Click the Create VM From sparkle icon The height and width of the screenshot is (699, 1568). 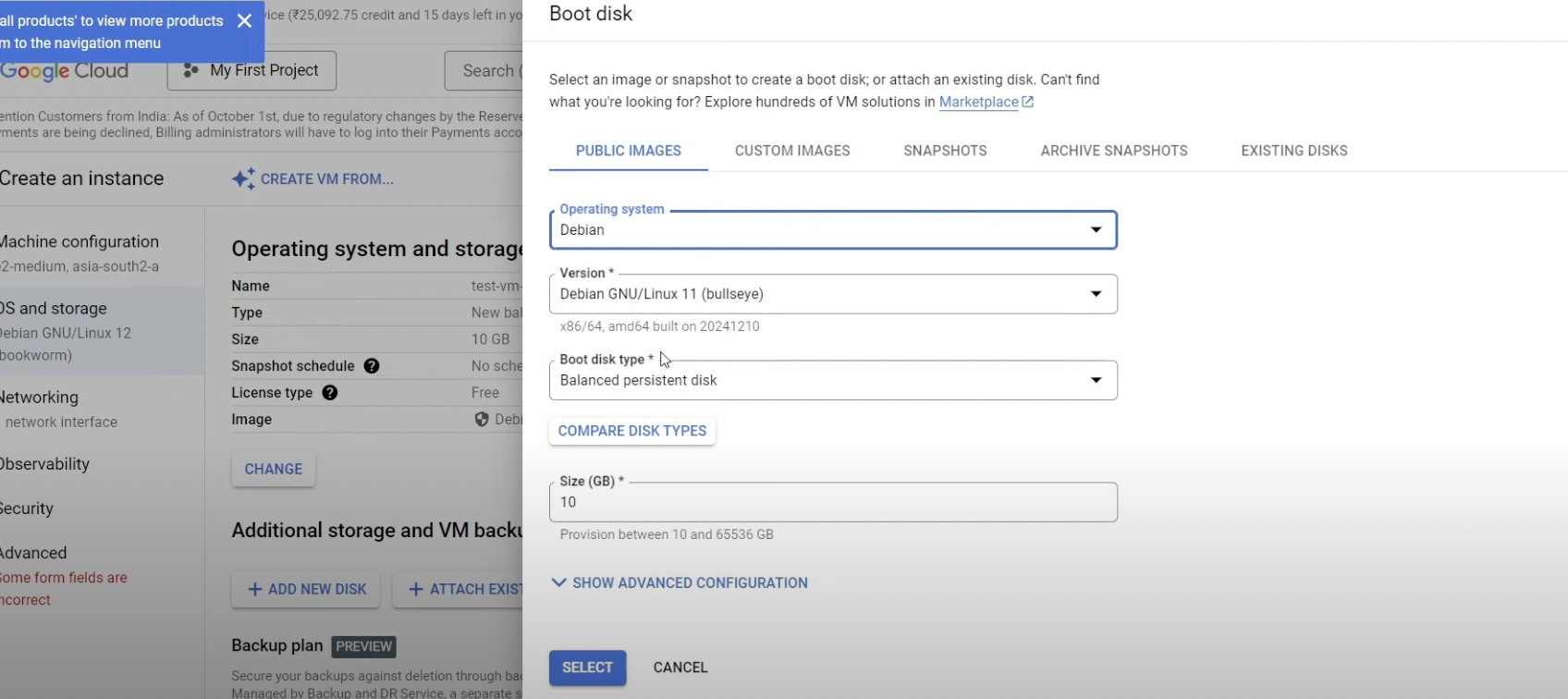pyautogui.click(x=243, y=179)
